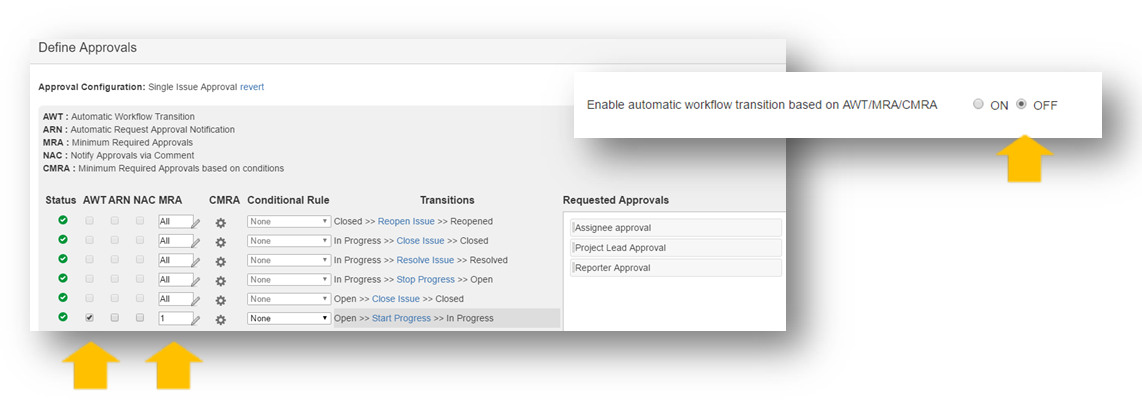Click CMRA gear for Stop Progress row
1142x404 pixels.
[x=221, y=281]
